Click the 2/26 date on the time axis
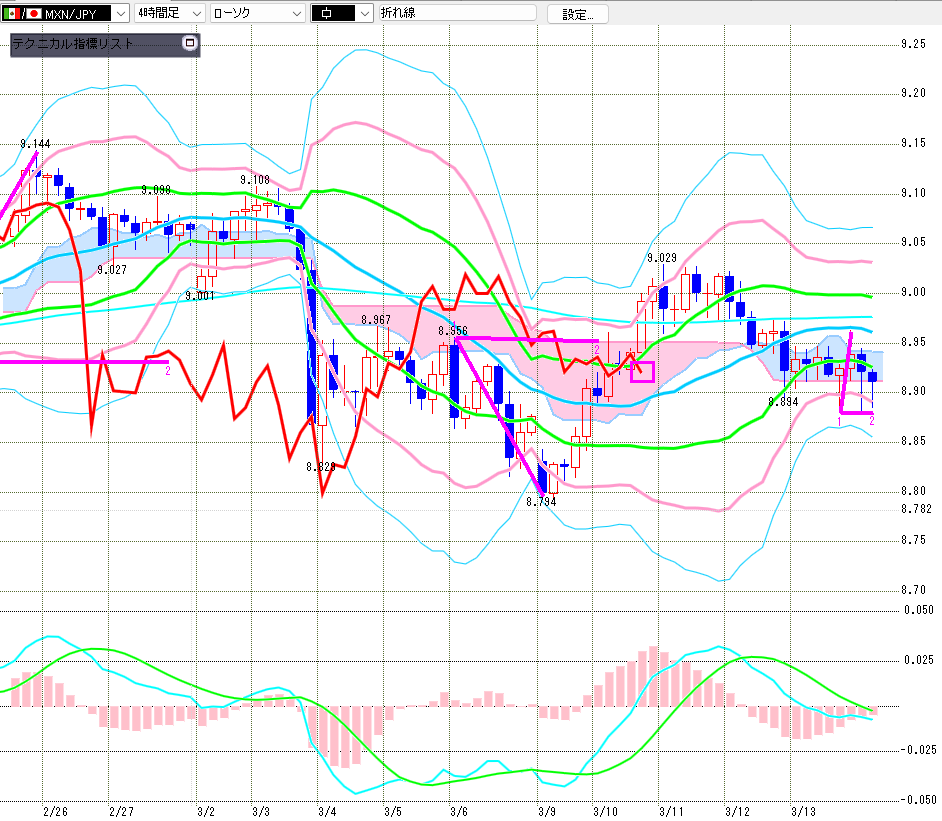Viewport: 942px width, 821px height. (56, 812)
